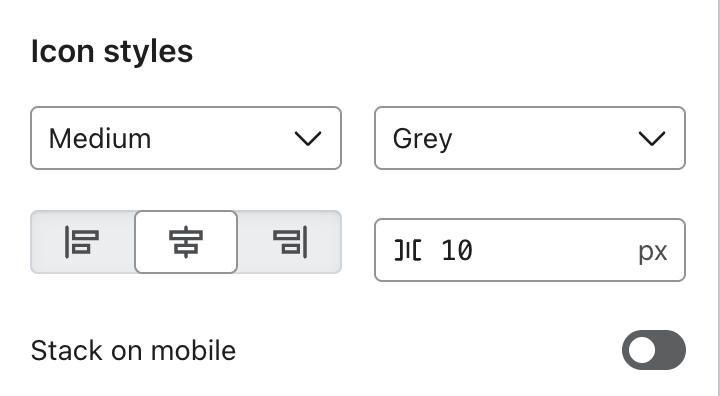Enable the Stack on mobile switch
Viewport: 720px width, 396px height.
pyautogui.click(x=654, y=350)
